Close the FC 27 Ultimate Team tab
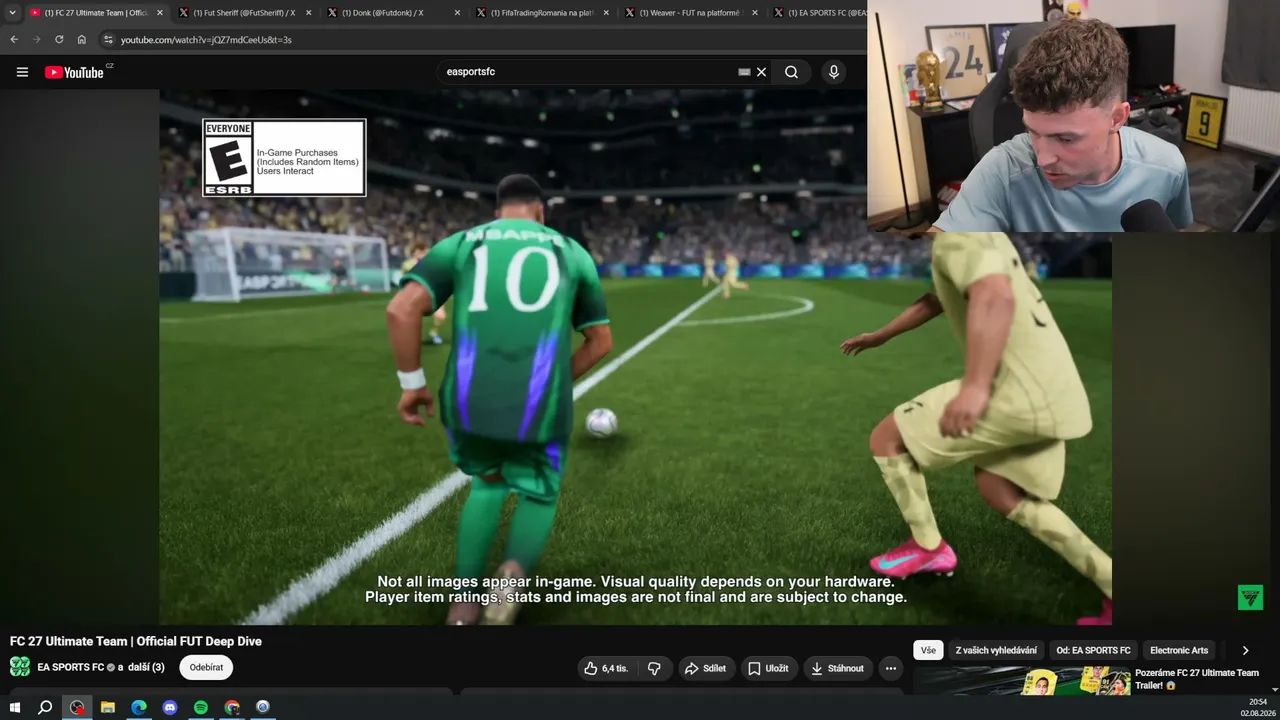Viewport: 1280px width, 720px height. (x=160, y=13)
